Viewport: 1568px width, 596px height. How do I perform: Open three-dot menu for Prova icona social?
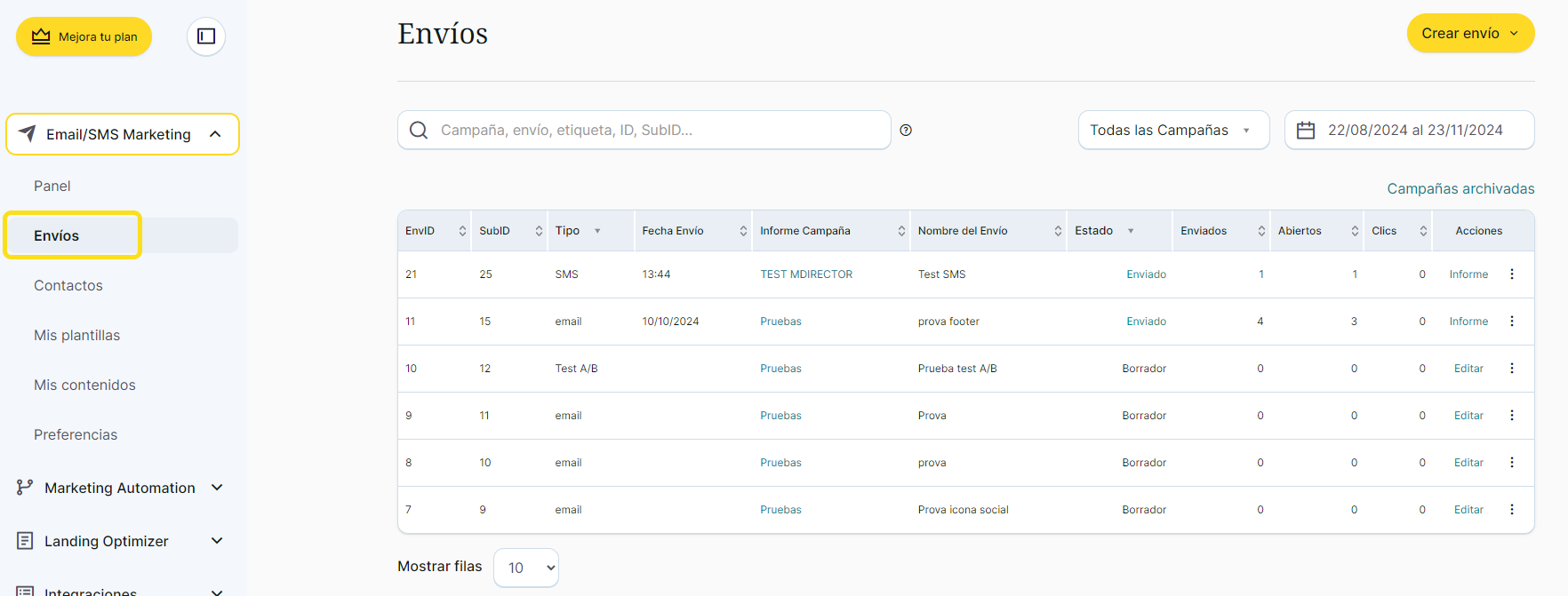tap(1511, 510)
